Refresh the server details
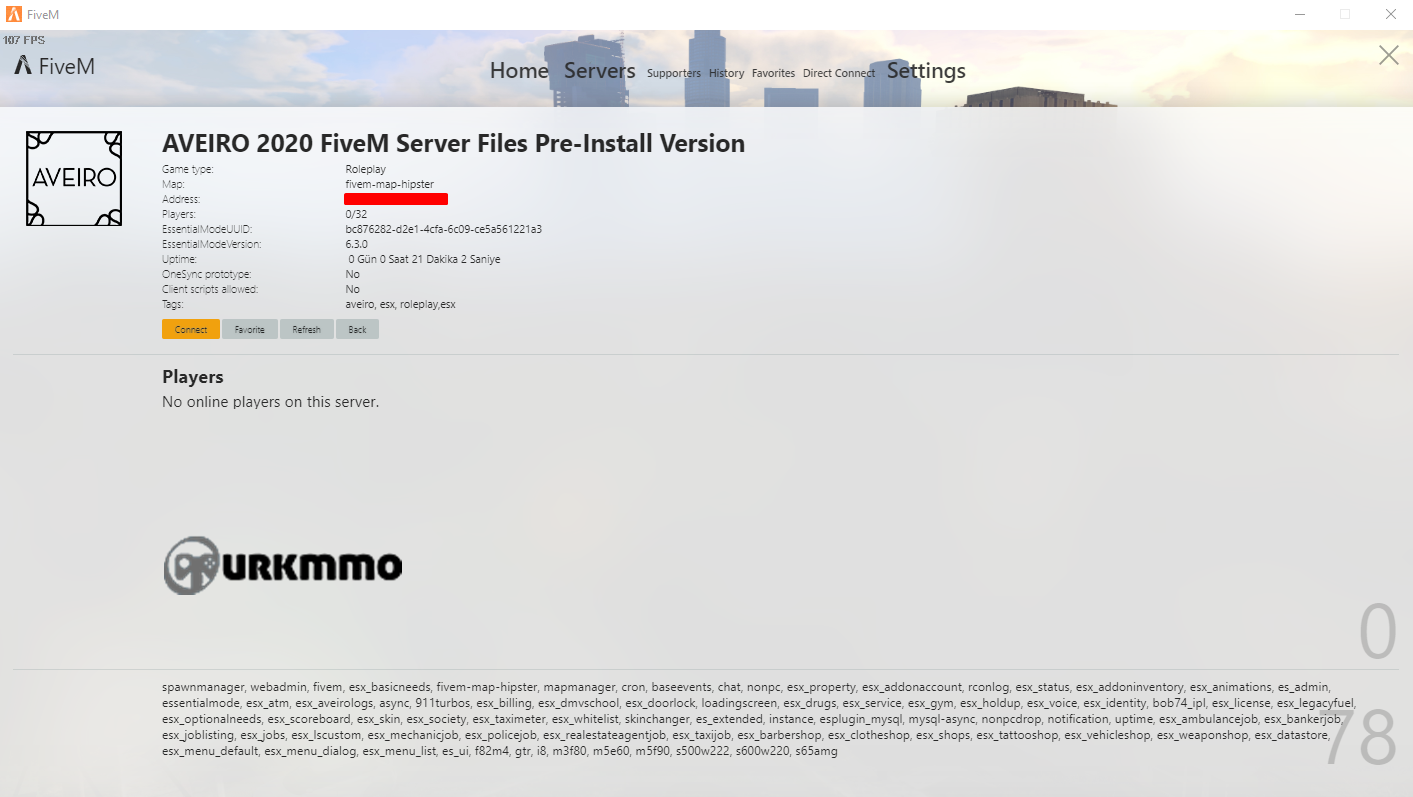The image size is (1413, 797). coord(307,329)
